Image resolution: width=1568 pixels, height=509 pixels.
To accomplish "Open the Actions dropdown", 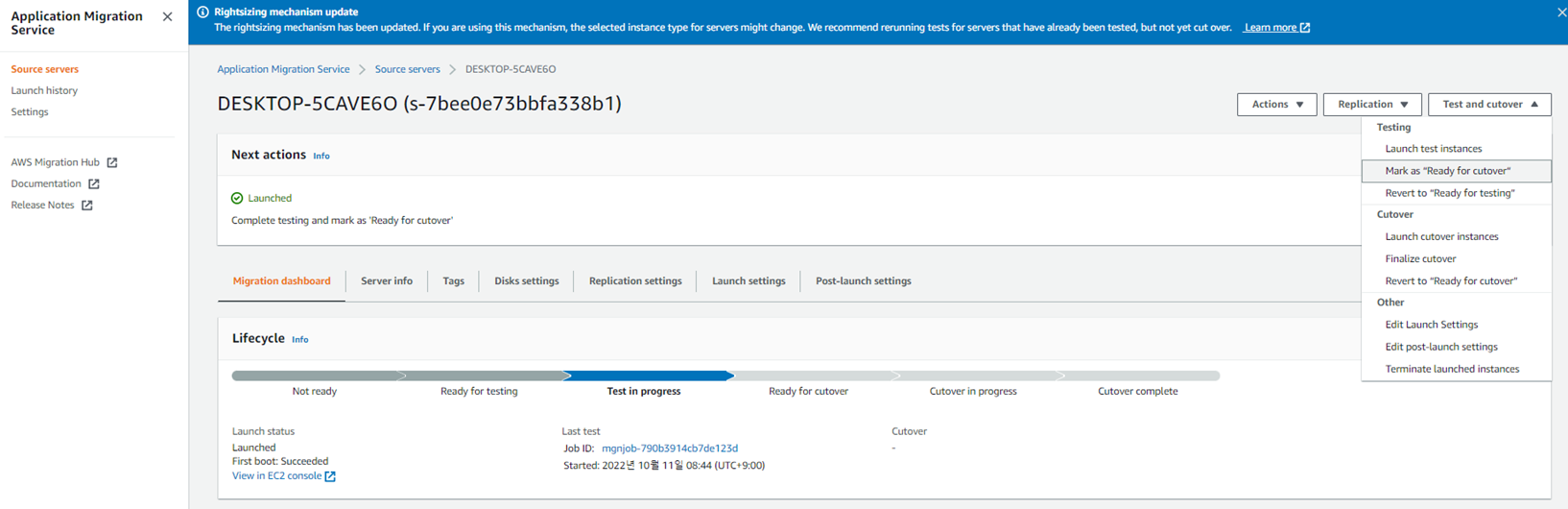I will (x=1277, y=104).
